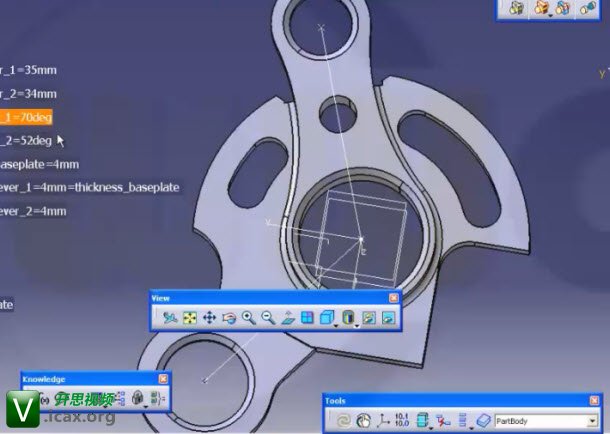Select the baseplate=4mm parameter

[x=39, y=164]
